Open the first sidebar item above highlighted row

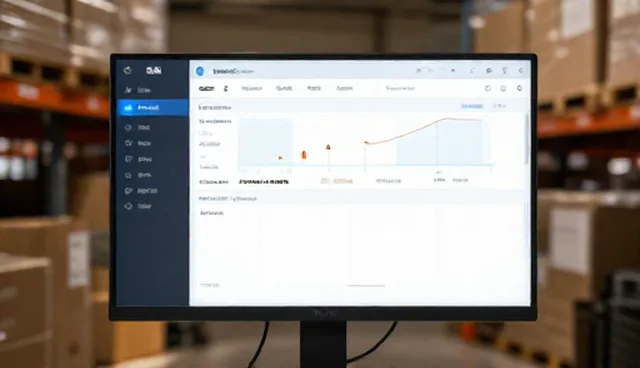tap(138, 90)
